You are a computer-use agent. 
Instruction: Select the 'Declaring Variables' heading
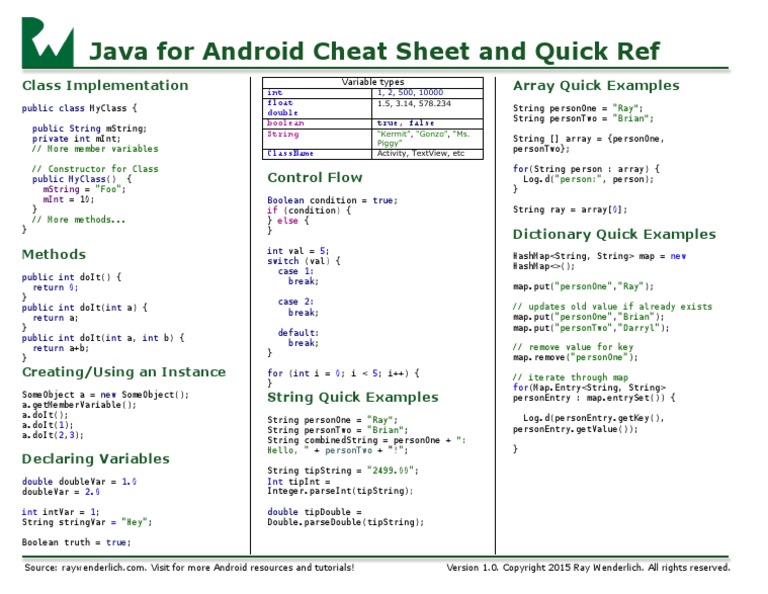[x=96, y=459]
